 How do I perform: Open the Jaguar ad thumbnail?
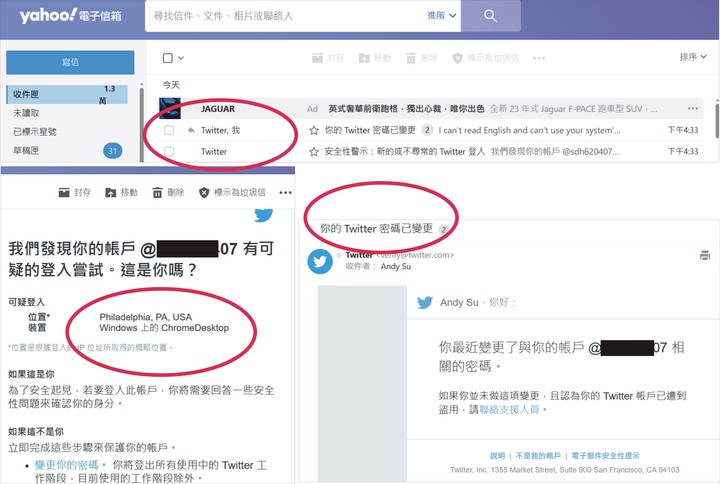[x=170, y=109]
